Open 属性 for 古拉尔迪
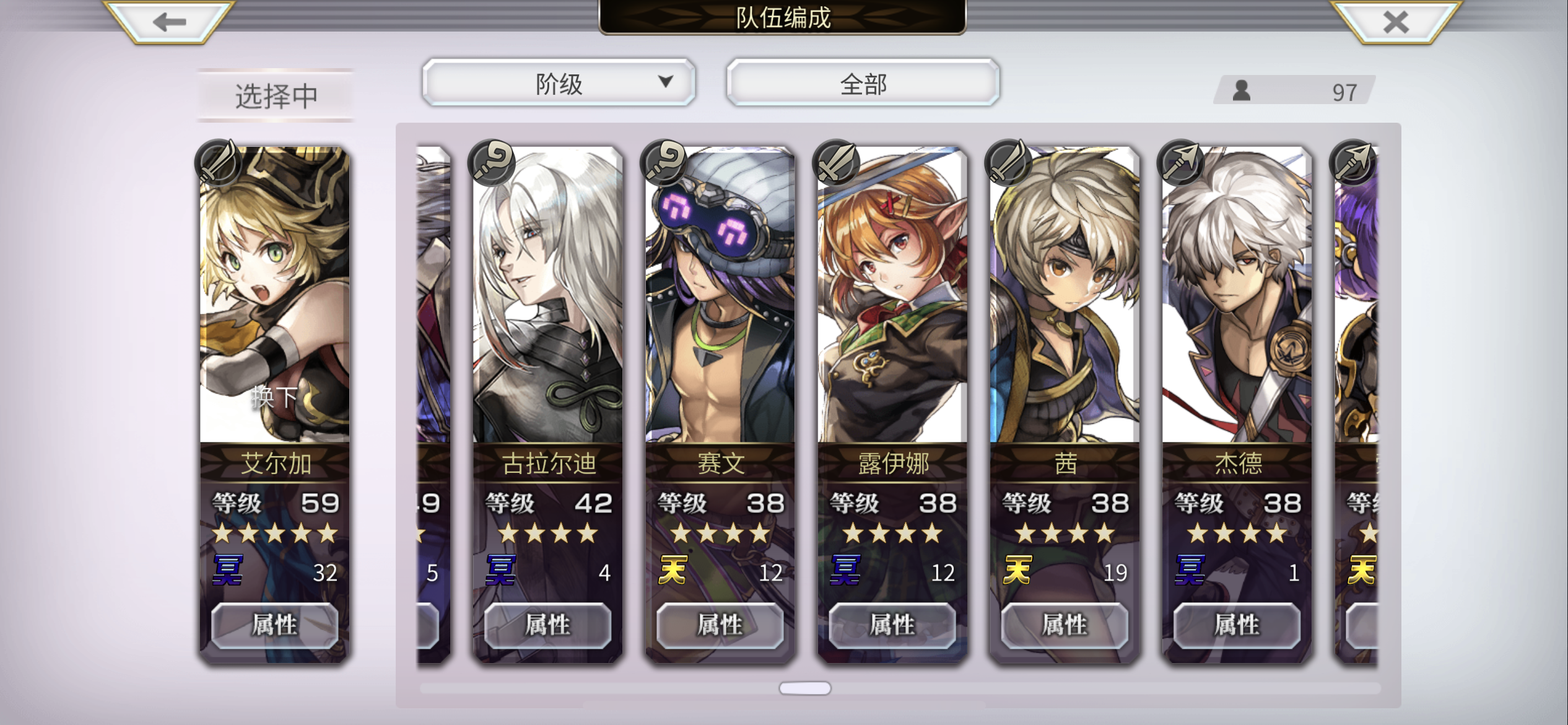Viewport: 1568px width, 725px height. [x=547, y=625]
